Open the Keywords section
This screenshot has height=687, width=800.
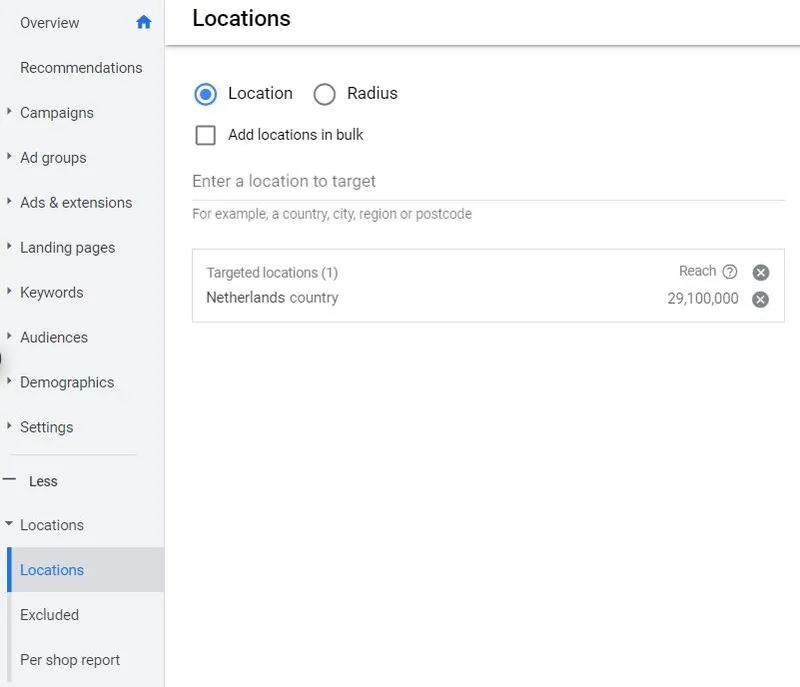[52, 292]
